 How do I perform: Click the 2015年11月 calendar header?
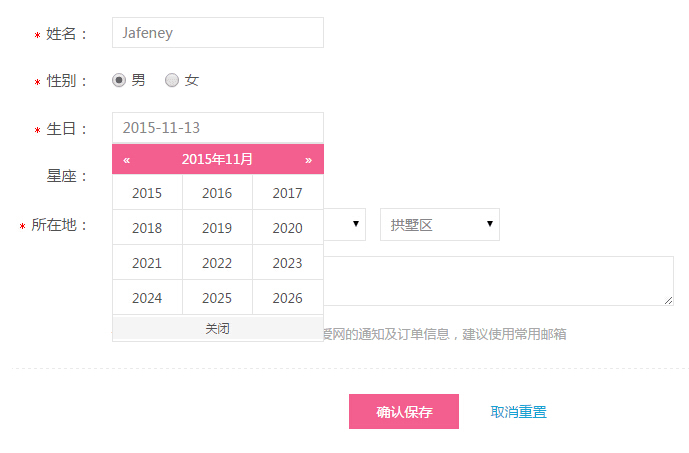(217, 159)
